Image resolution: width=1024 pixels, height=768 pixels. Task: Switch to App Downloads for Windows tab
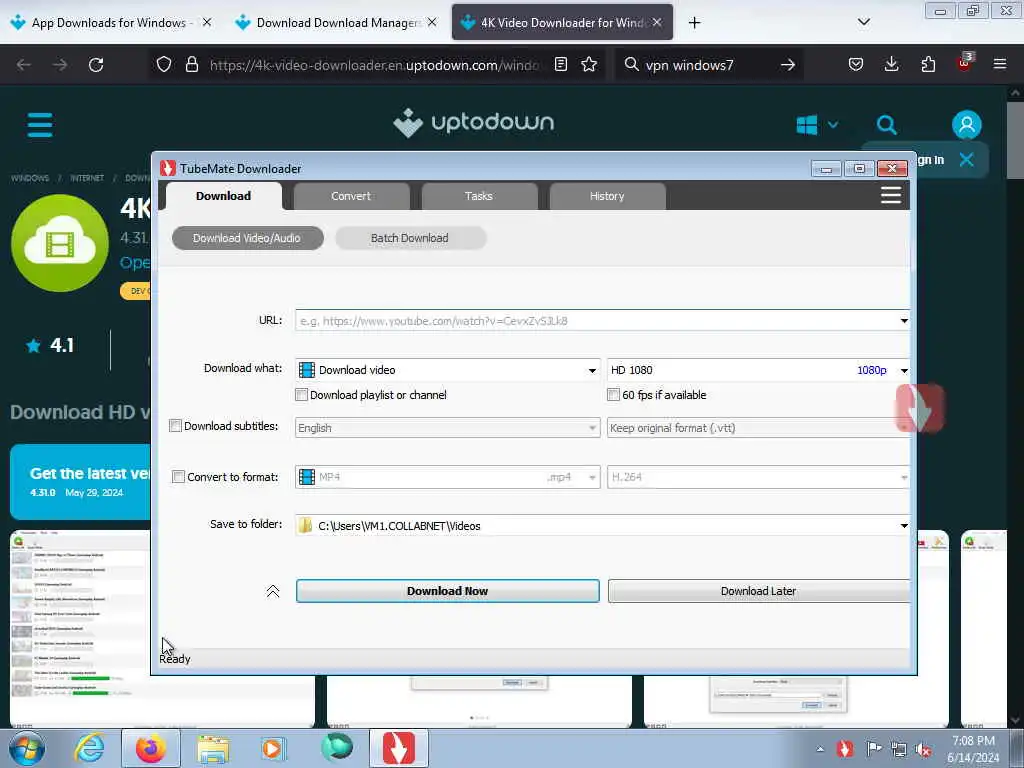[111, 23]
